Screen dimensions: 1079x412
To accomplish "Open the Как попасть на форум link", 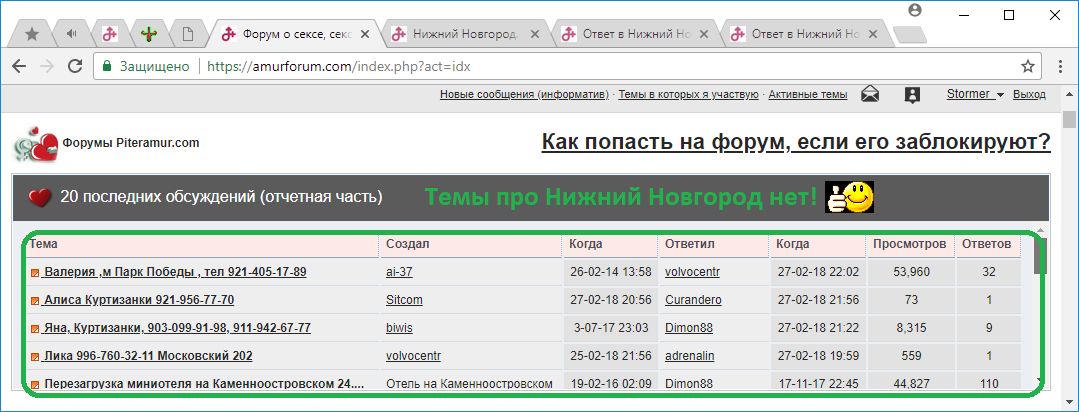I will (795, 142).
